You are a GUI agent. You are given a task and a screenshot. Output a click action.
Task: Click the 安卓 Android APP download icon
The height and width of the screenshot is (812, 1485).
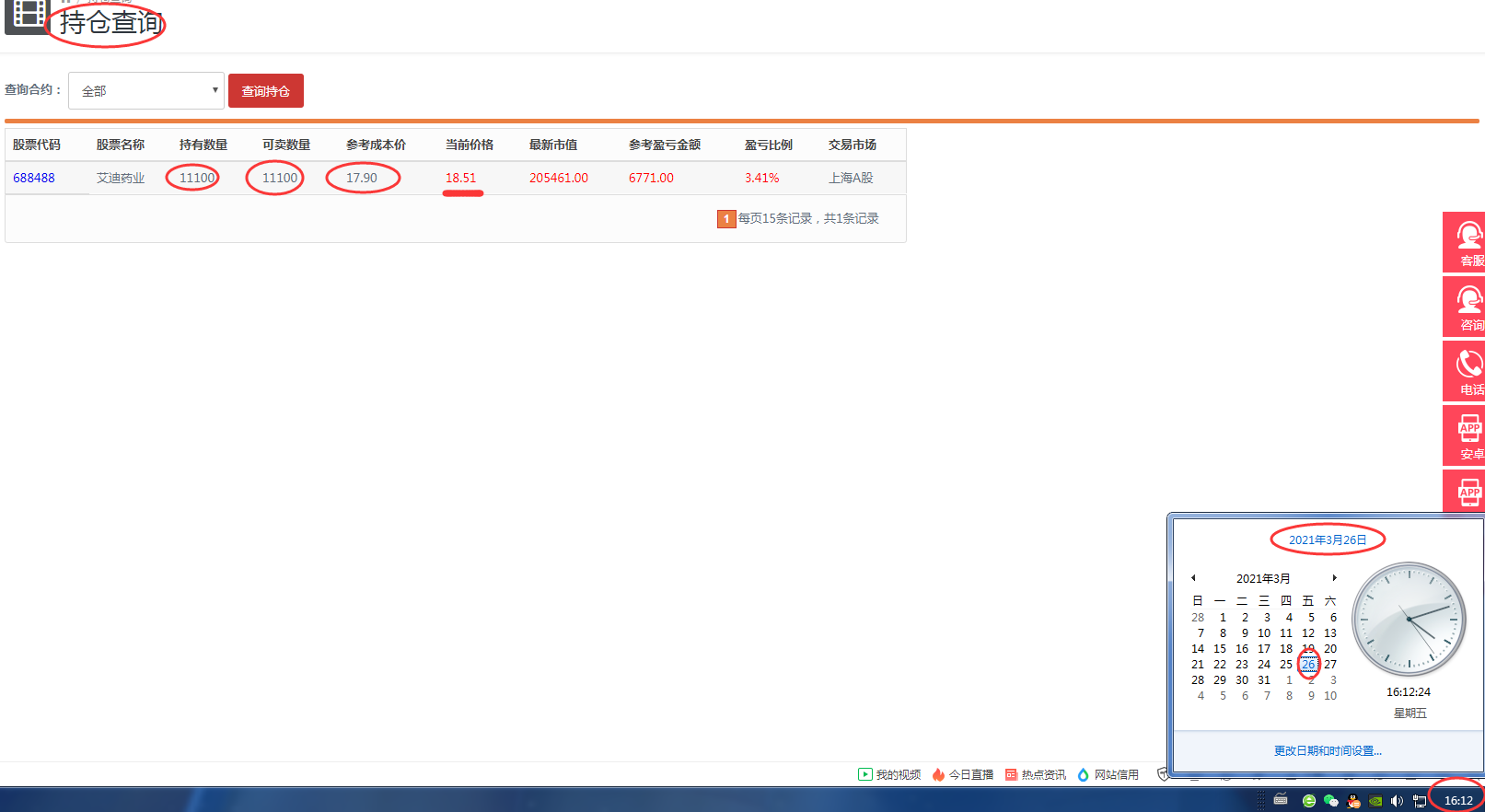1465,435
